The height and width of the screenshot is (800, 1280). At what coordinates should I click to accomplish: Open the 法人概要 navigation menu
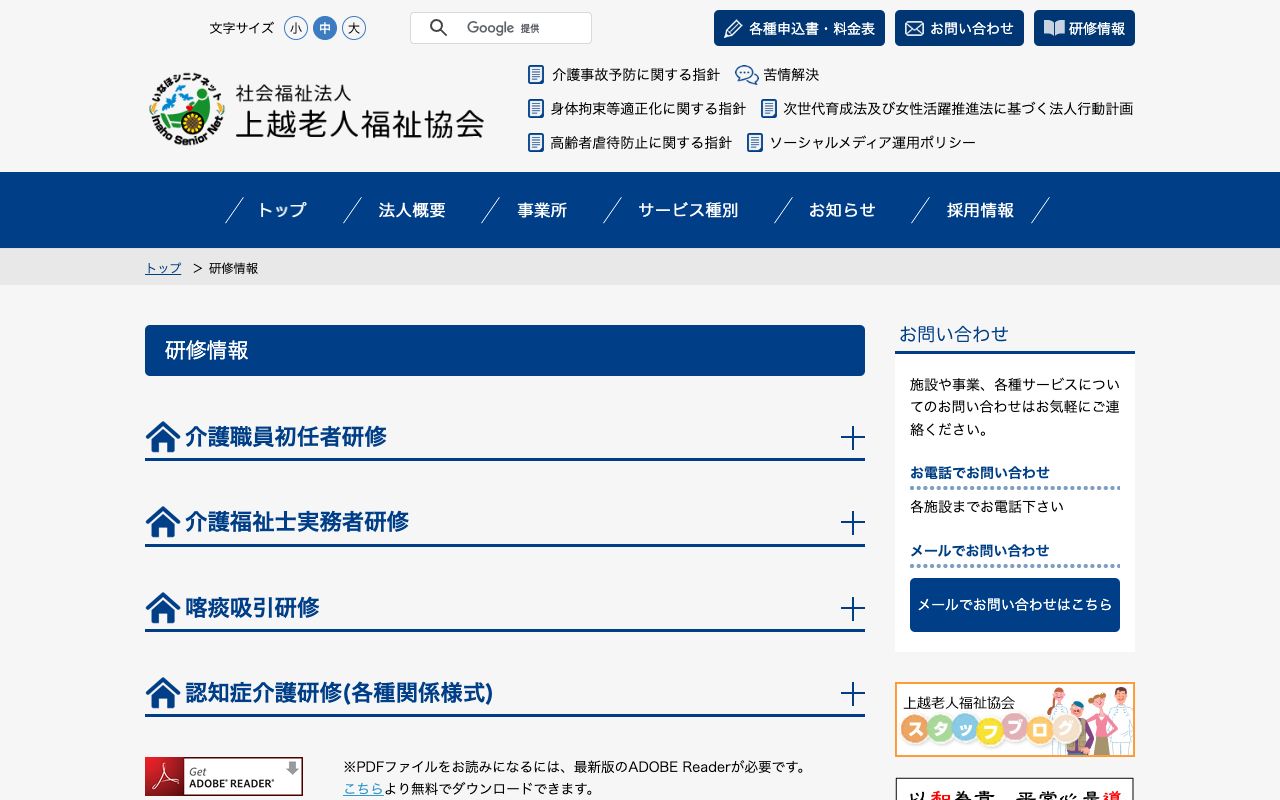point(412,210)
